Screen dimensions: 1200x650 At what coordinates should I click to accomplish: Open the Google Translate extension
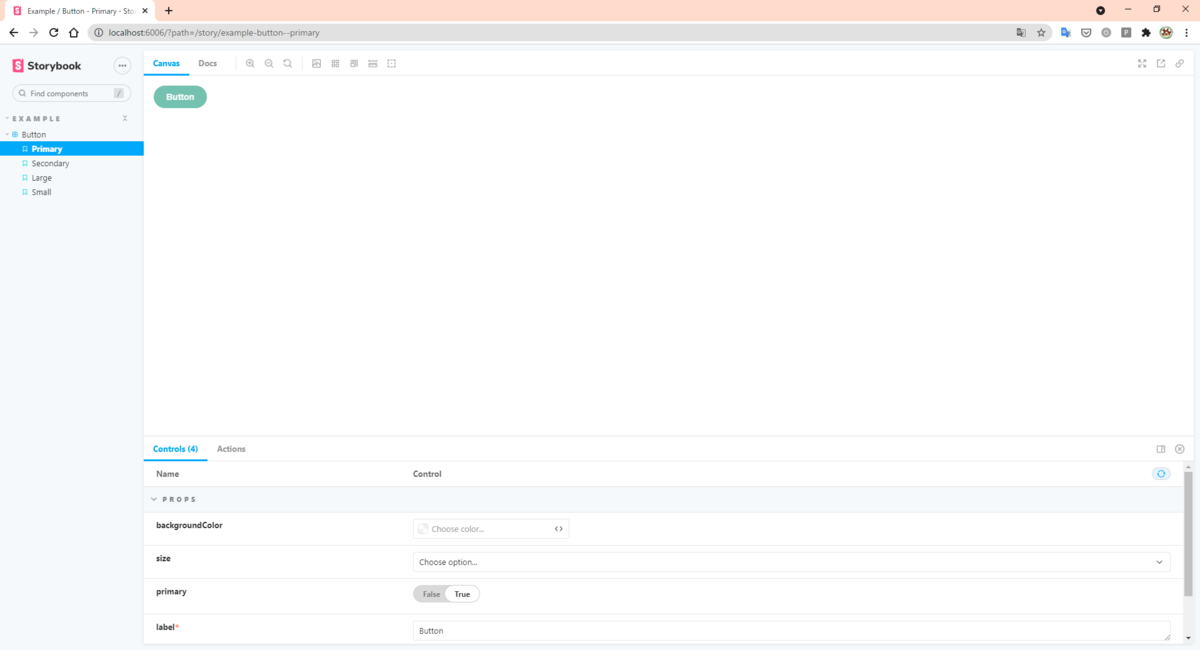point(1066,32)
